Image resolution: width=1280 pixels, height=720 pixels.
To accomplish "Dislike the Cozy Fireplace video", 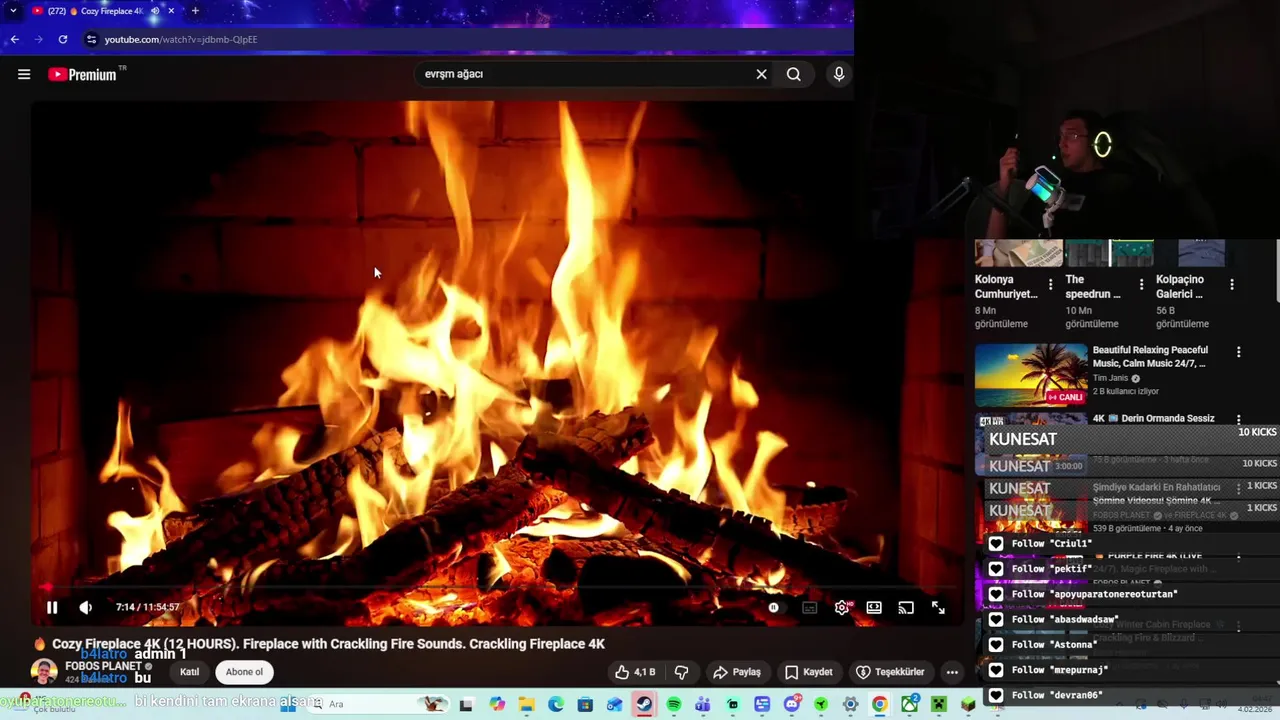I will click(681, 672).
